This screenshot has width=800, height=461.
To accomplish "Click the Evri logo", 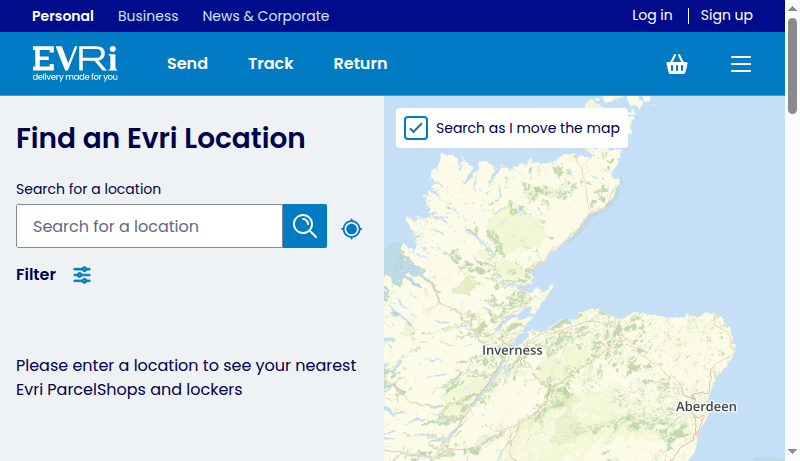I will pos(75,63).
